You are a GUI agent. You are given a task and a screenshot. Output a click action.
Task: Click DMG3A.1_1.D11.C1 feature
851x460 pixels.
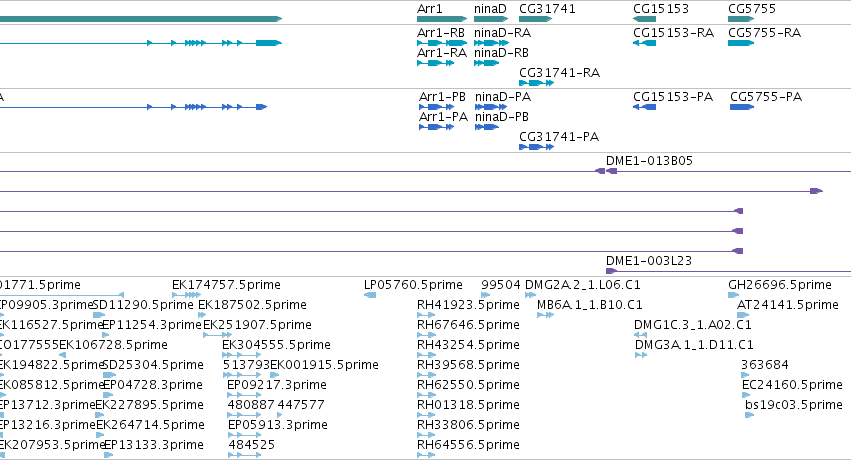click(x=694, y=345)
